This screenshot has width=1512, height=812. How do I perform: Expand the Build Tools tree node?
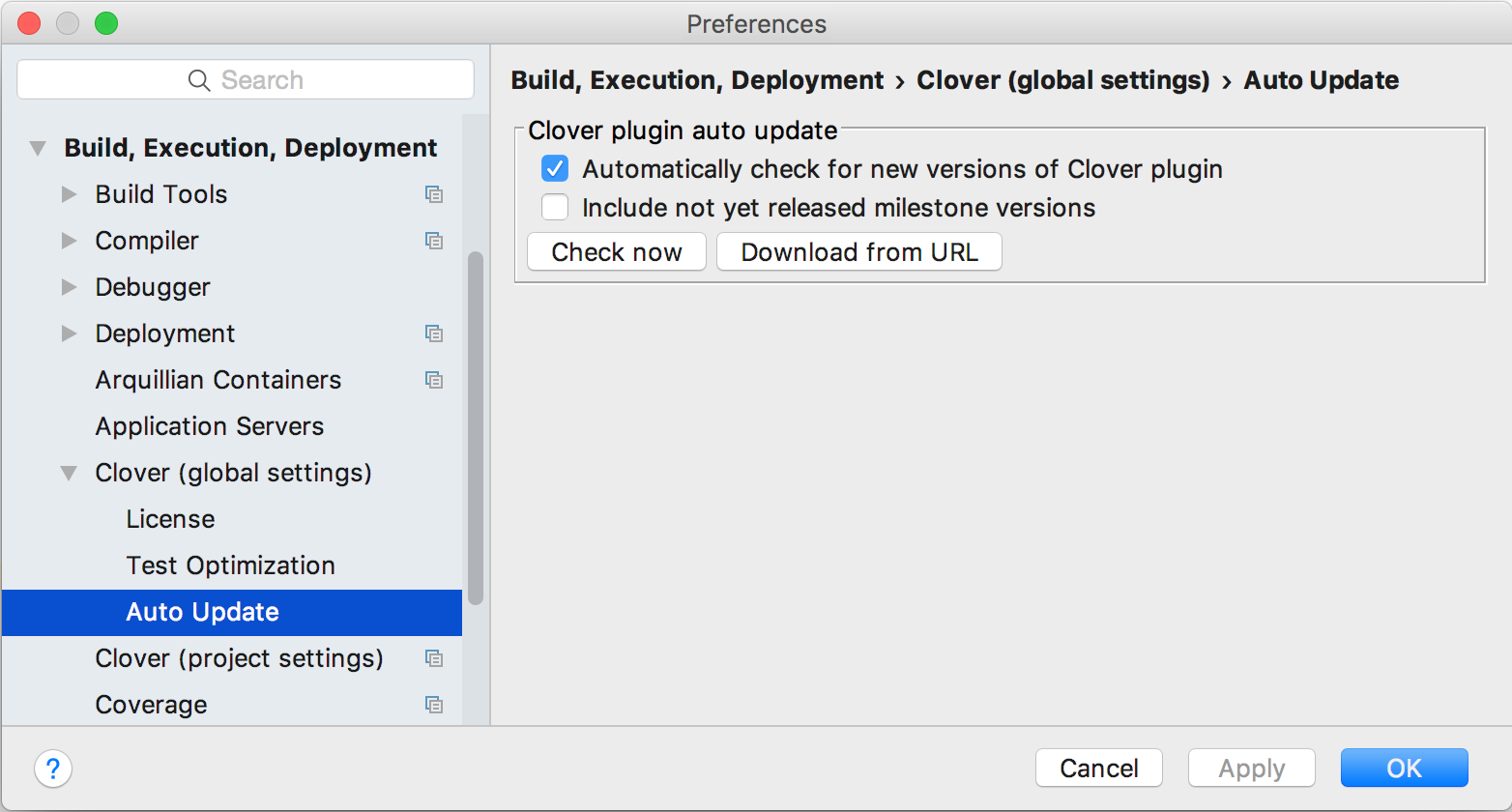click(x=69, y=194)
